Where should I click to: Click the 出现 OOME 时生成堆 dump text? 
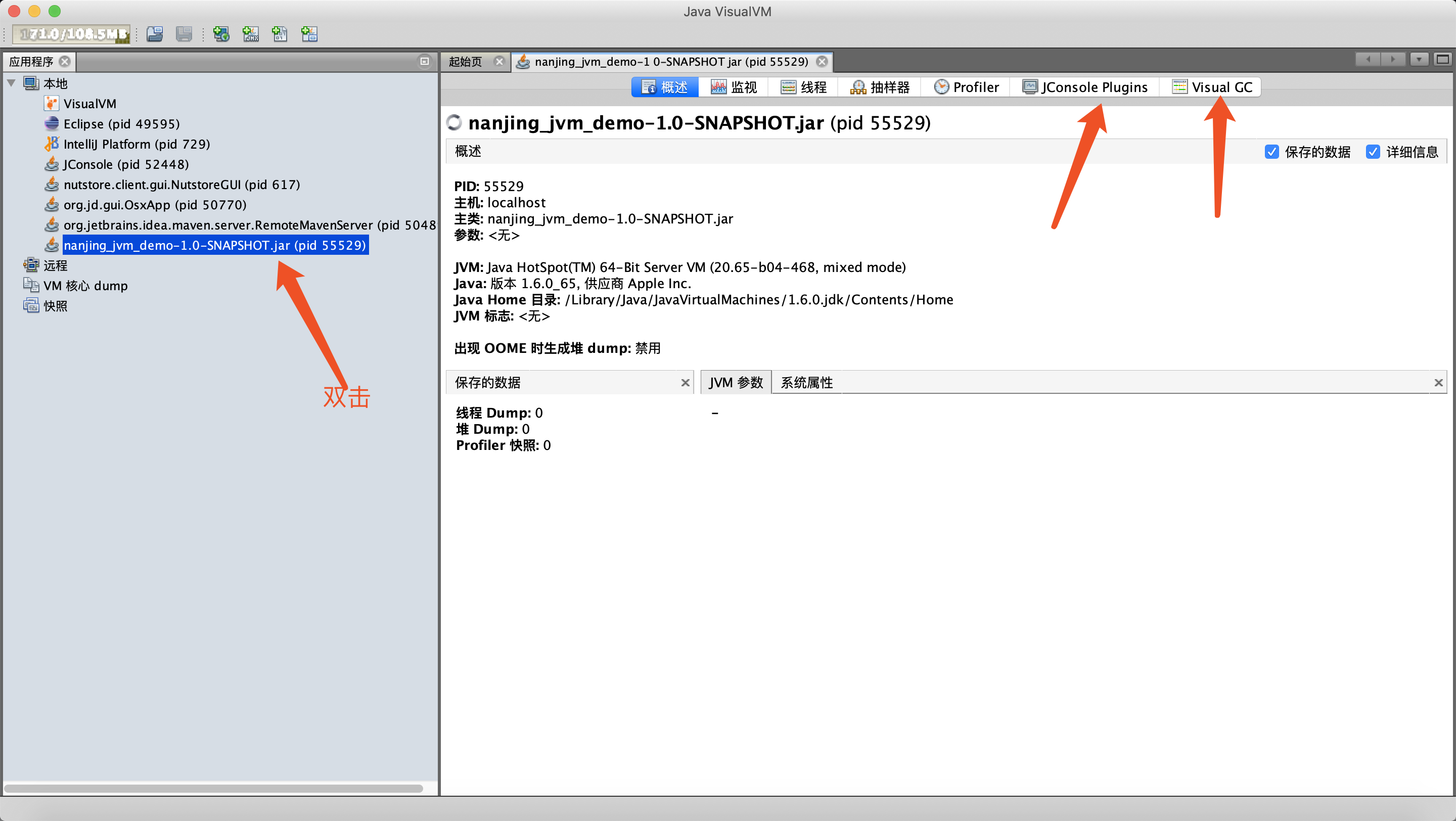(557, 348)
